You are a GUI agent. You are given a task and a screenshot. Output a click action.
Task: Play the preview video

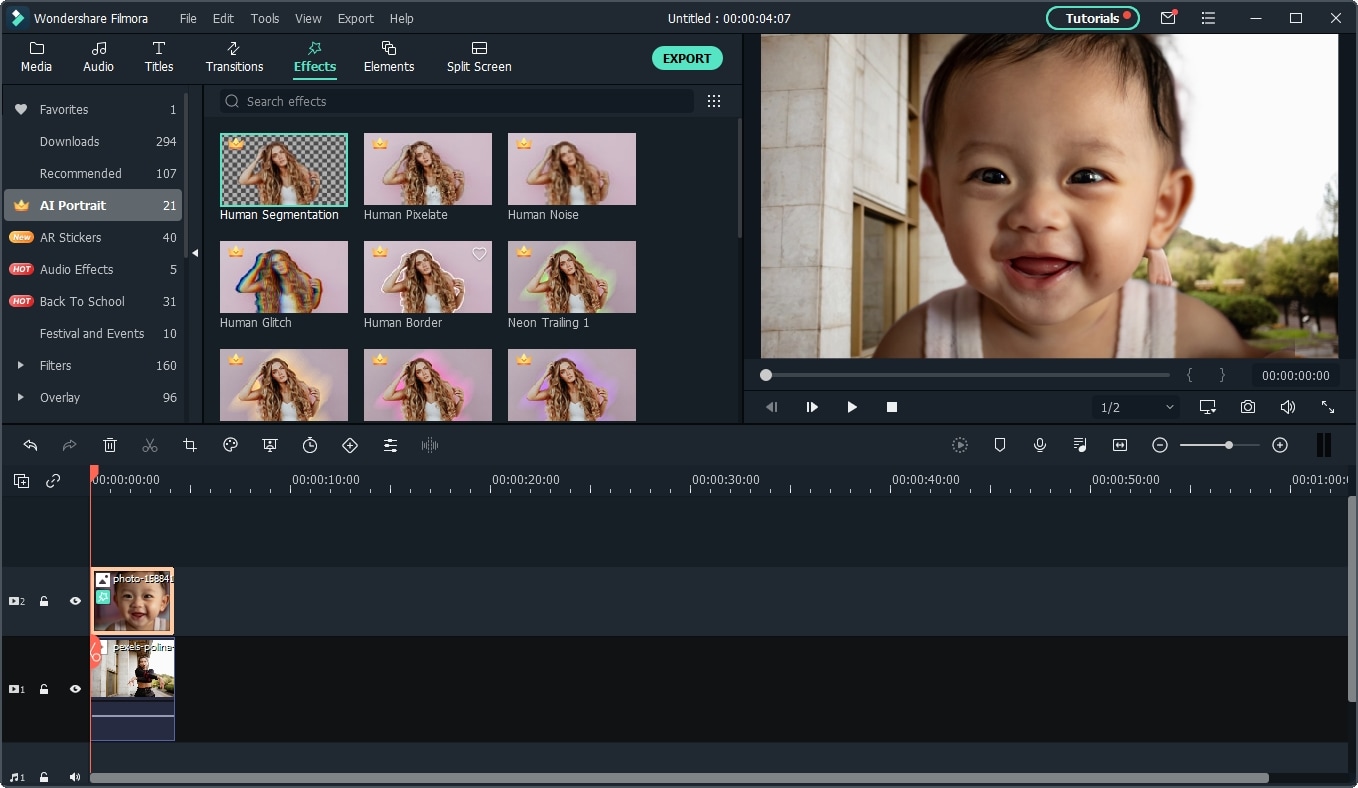click(x=852, y=407)
